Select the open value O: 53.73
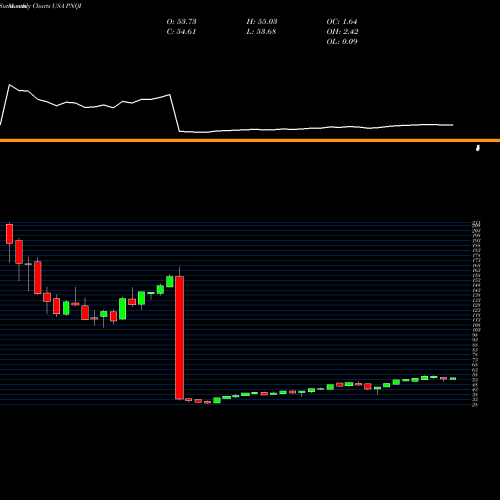This screenshot has width=500, height=500. [x=181, y=22]
